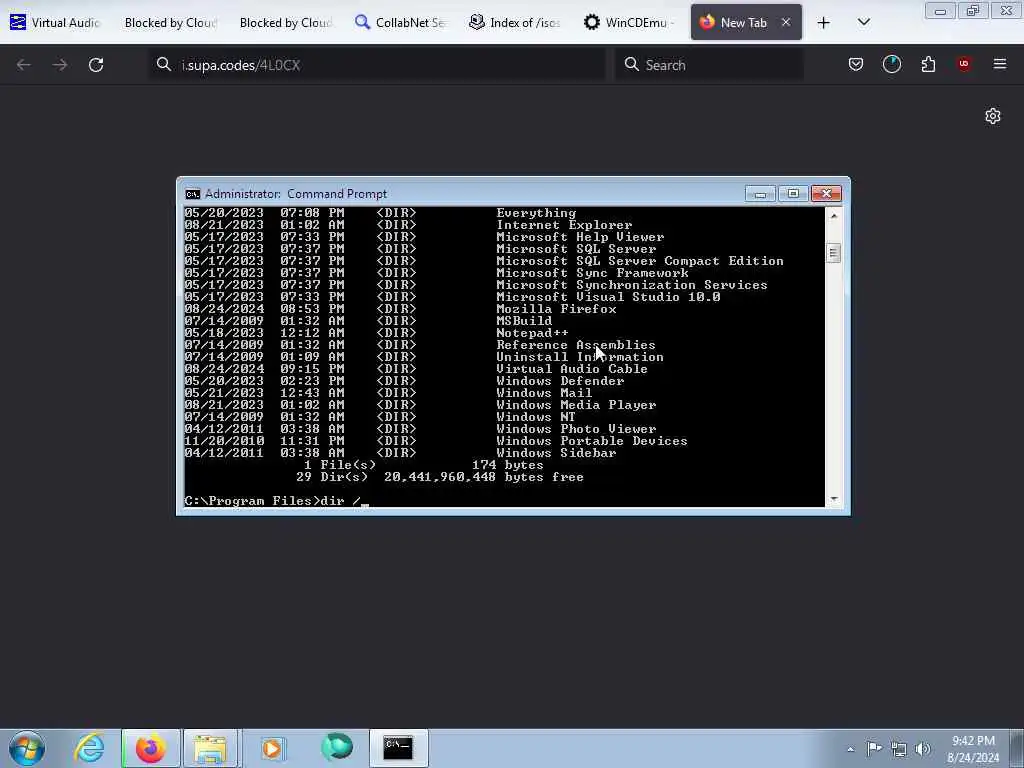
Task: Open the Firefox account circle icon
Action: point(891,64)
